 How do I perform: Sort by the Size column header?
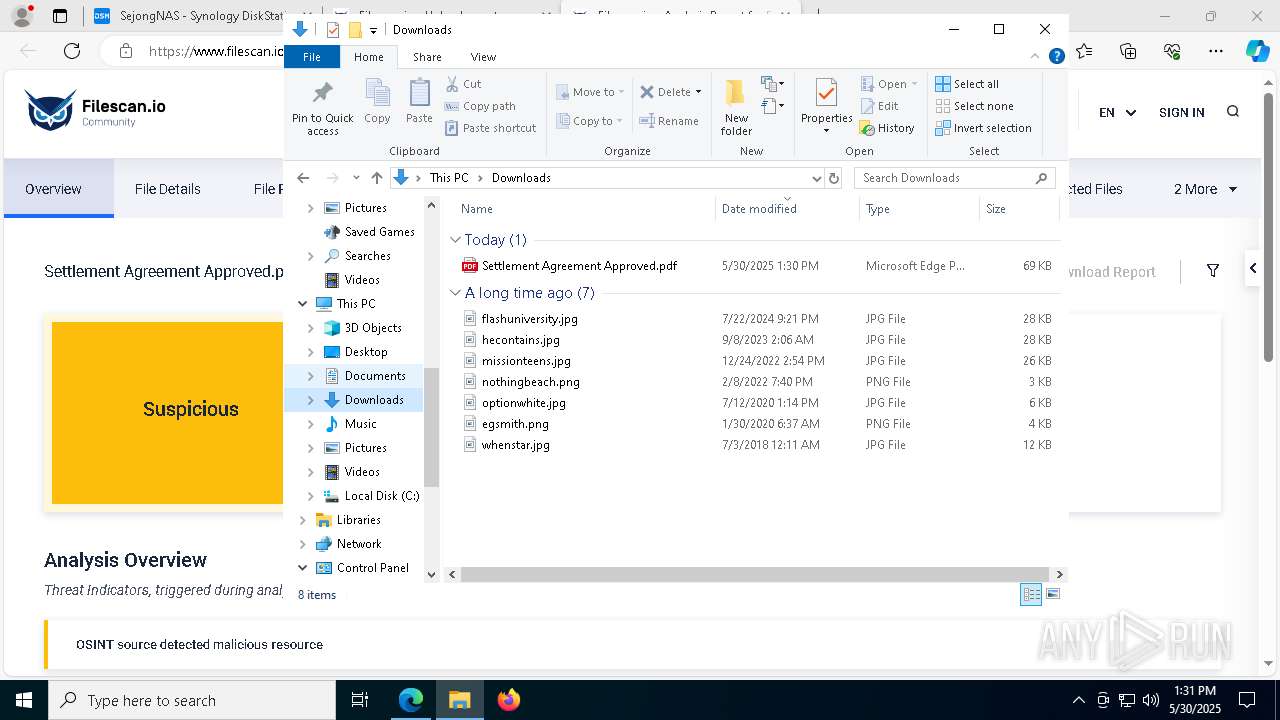(x=996, y=209)
